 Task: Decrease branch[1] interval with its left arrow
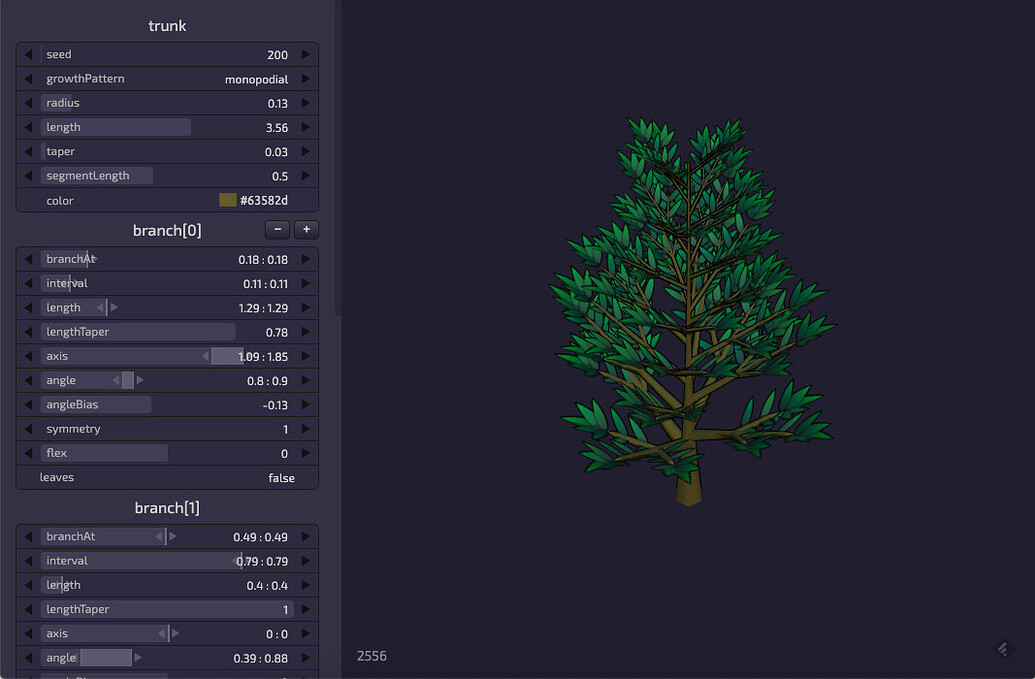[28, 560]
